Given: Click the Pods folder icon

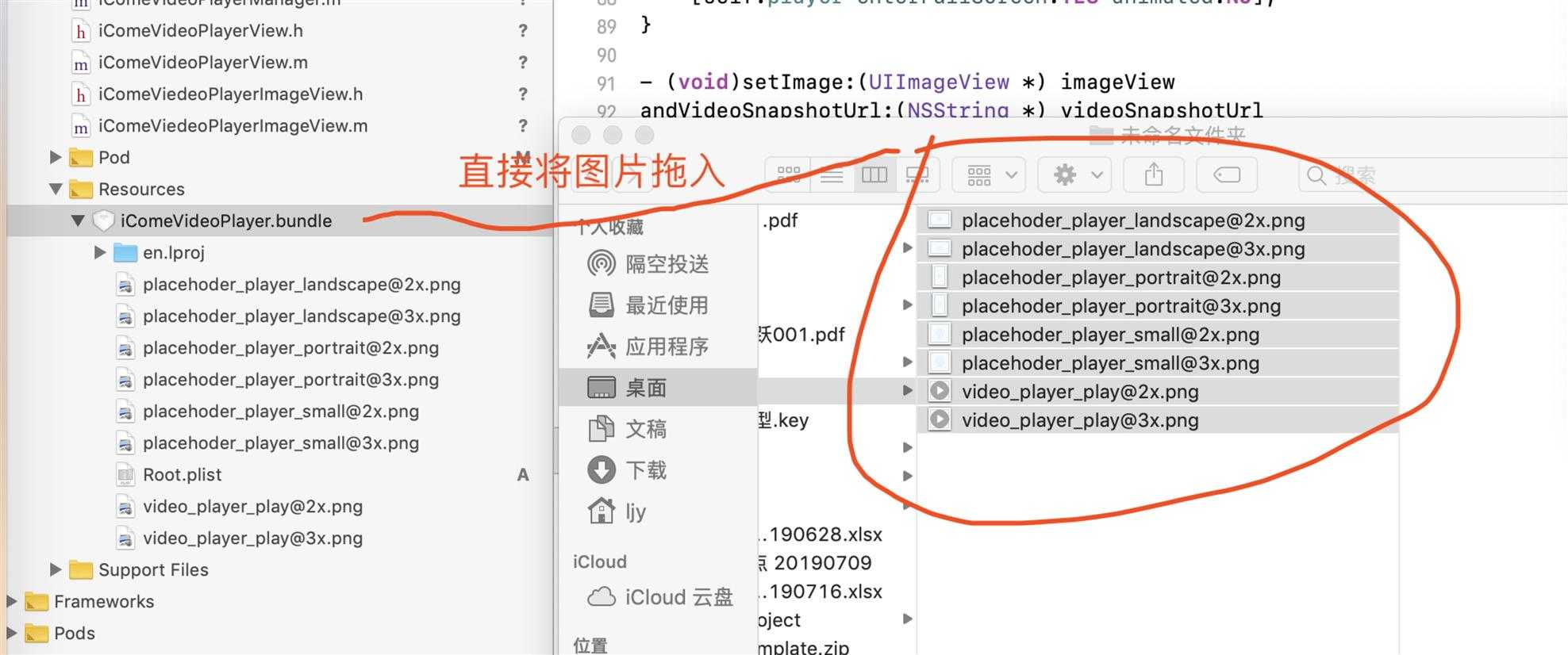Looking at the screenshot, I should [37, 633].
